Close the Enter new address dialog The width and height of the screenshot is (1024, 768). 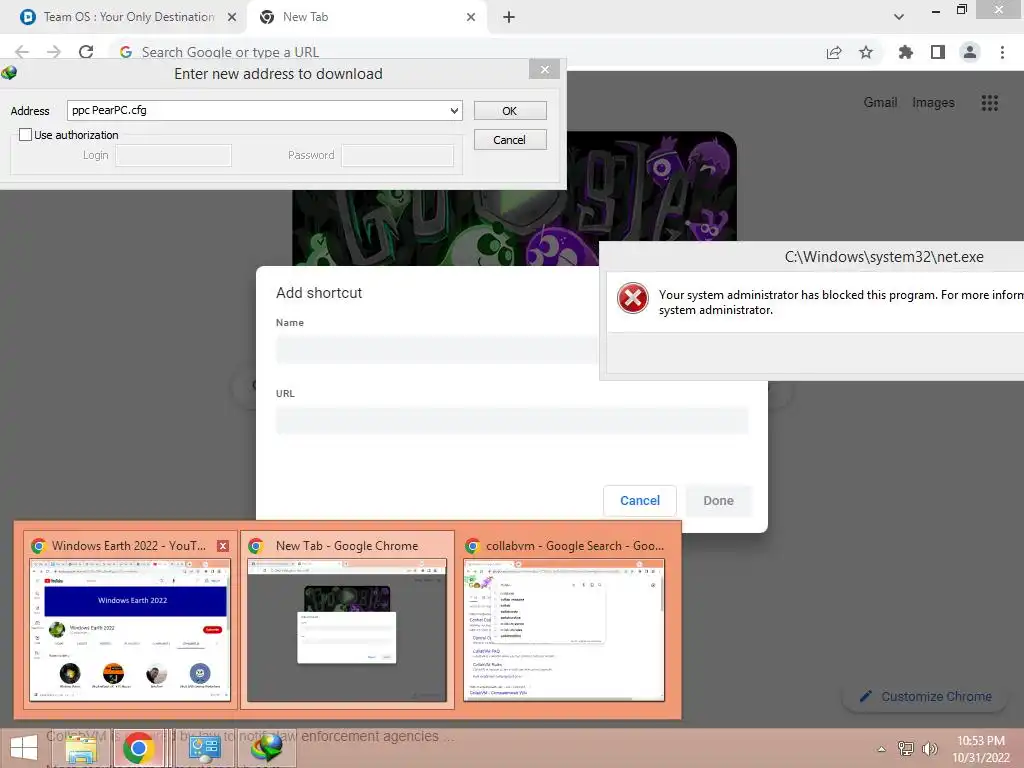tap(545, 69)
